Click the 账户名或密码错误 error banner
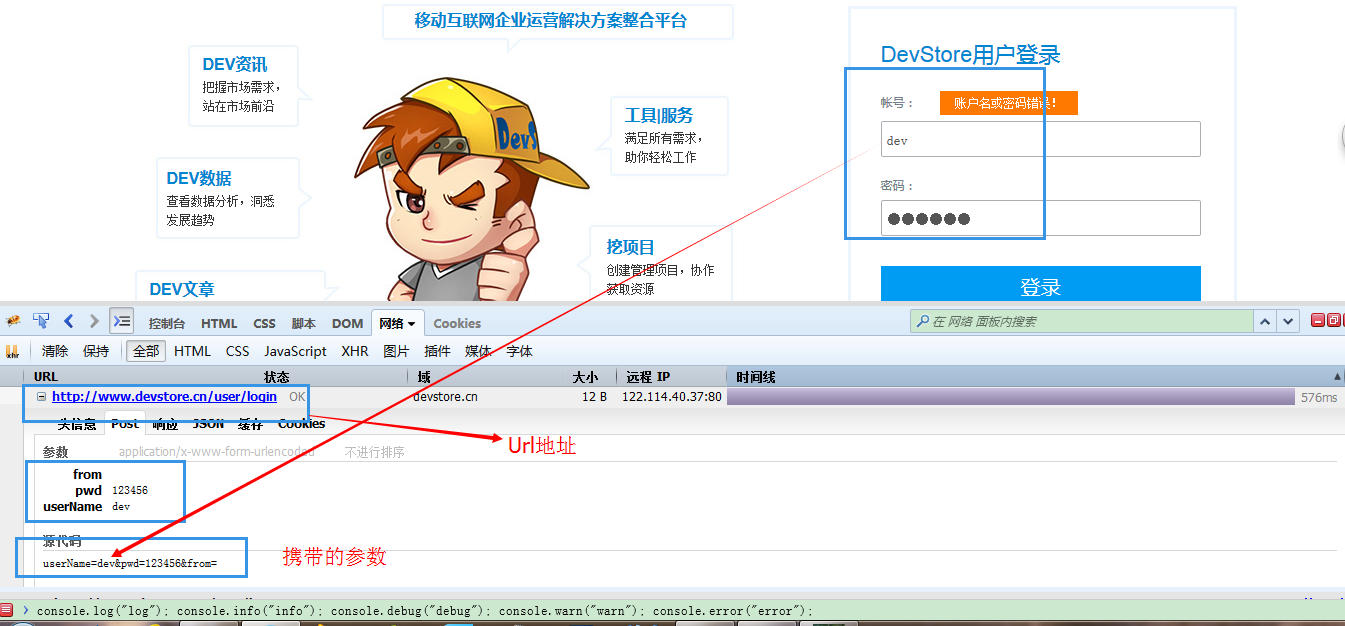The width and height of the screenshot is (1345, 626). (1008, 103)
